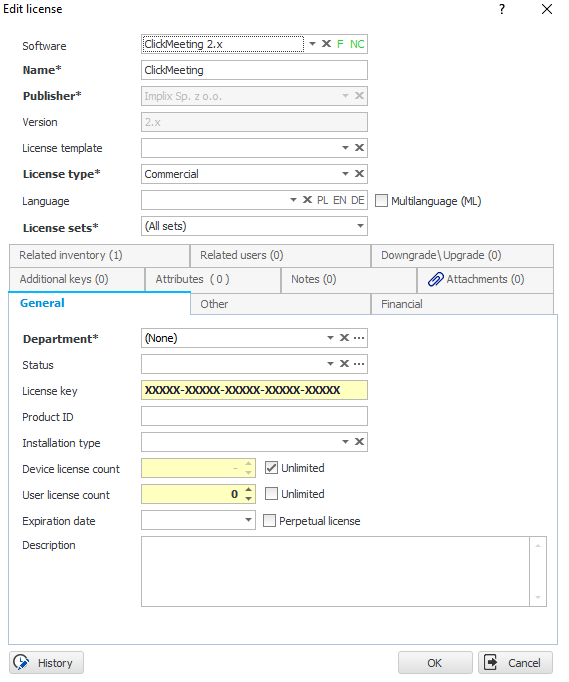Click the Cancel button label

[524, 663]
